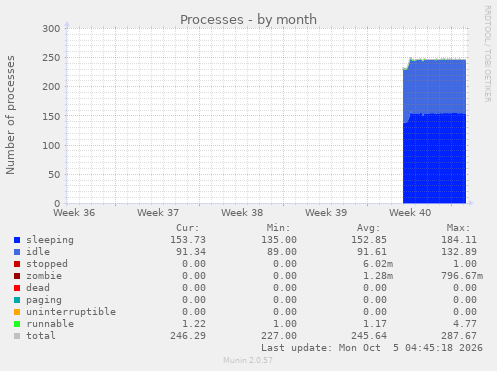The width and height of the screenshot is (497, 371).
Task: Click stopped average value 6.02m
Action: click(378, 264)
